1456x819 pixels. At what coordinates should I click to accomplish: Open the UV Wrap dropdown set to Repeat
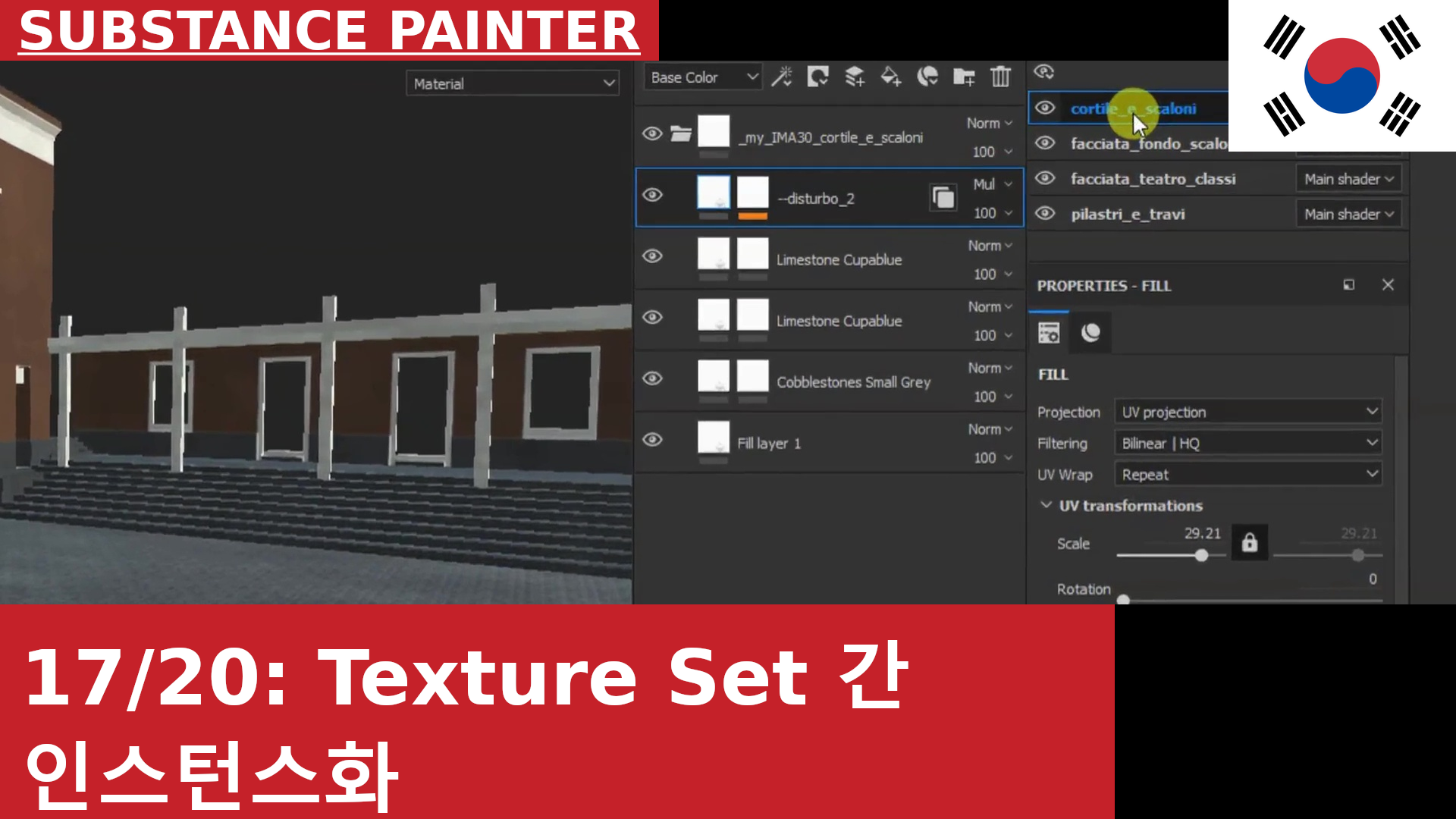(x=1248, y=475)
